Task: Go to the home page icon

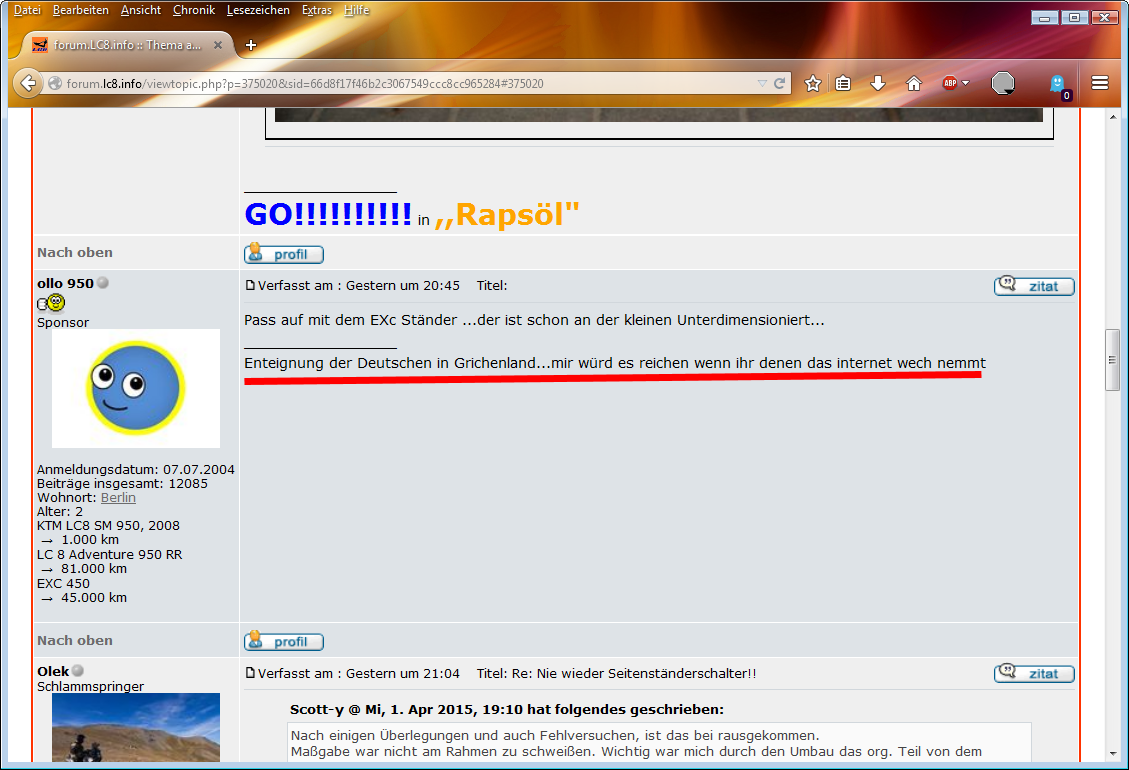Action: tap(913, 83)
